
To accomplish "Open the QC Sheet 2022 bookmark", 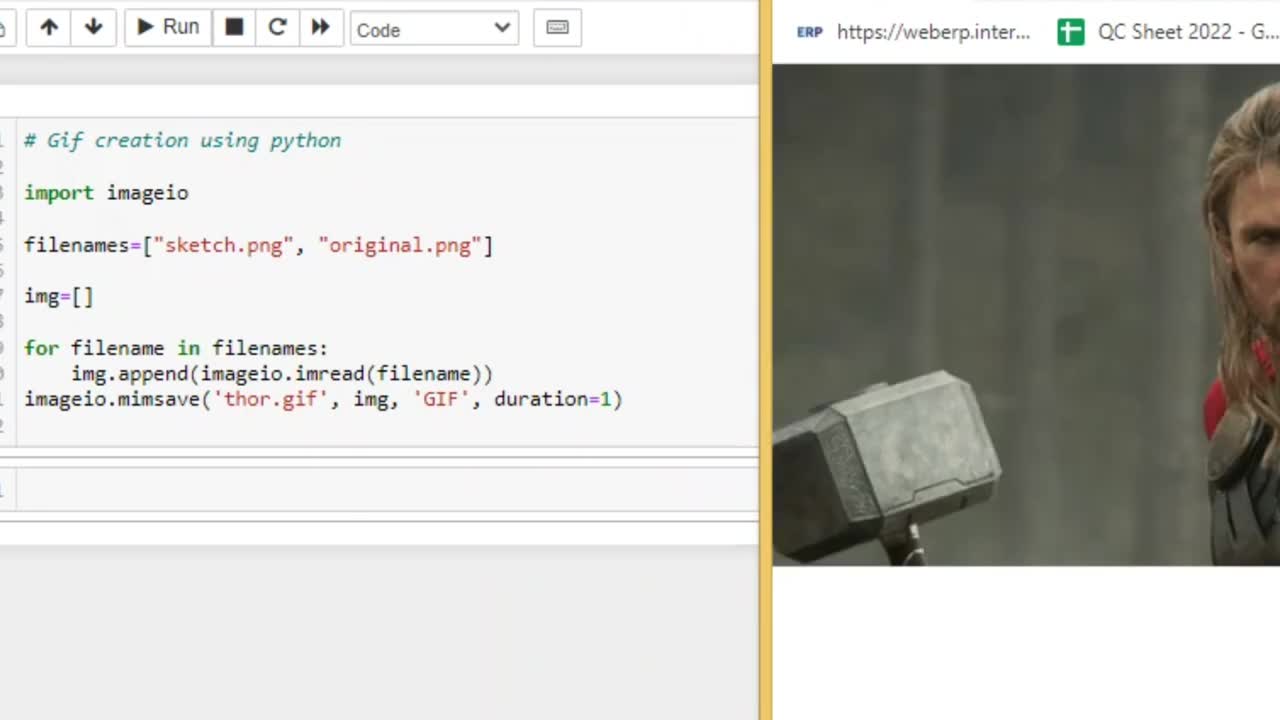I will click(1168, 32).
